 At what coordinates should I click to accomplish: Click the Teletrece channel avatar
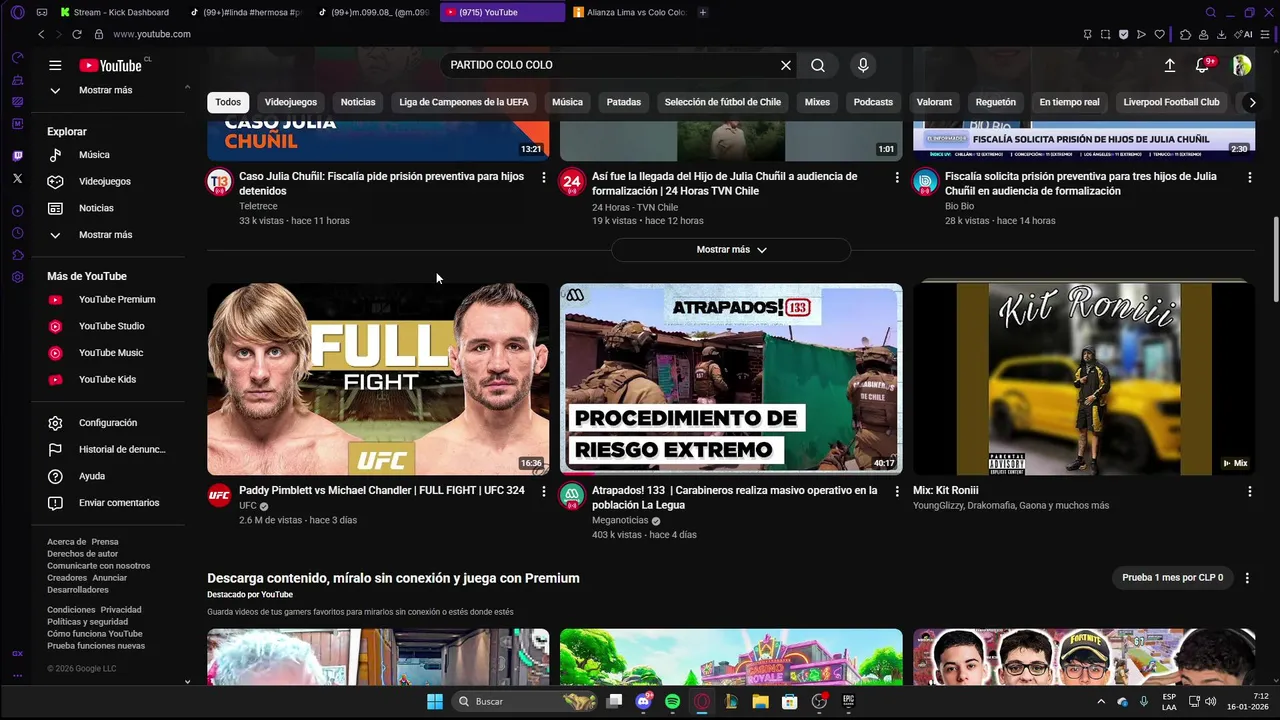(219, 181)
